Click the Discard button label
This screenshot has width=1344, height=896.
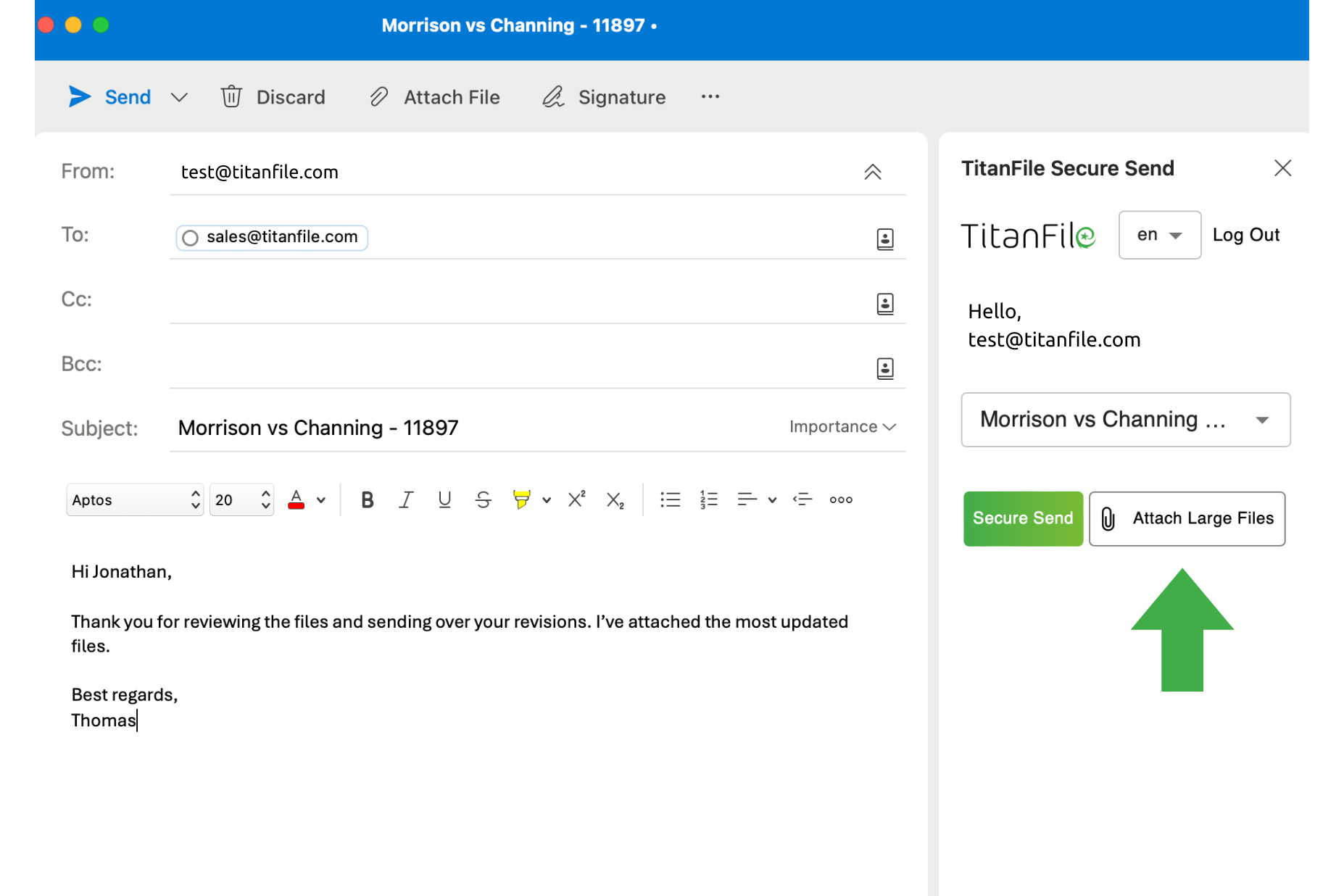(x=291, y=97)
